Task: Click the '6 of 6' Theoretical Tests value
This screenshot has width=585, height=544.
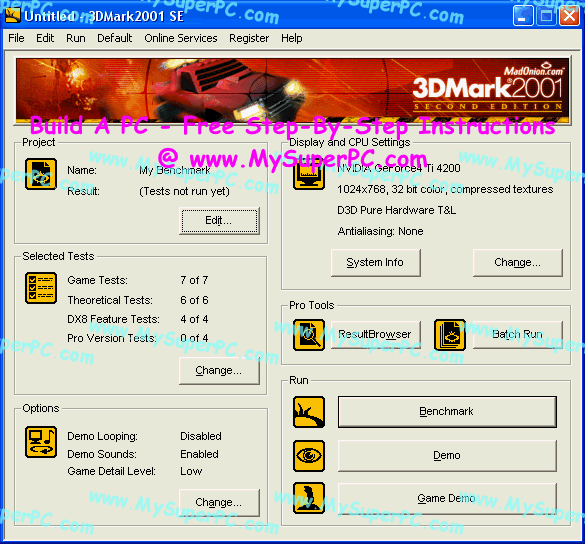Action: 194,300
